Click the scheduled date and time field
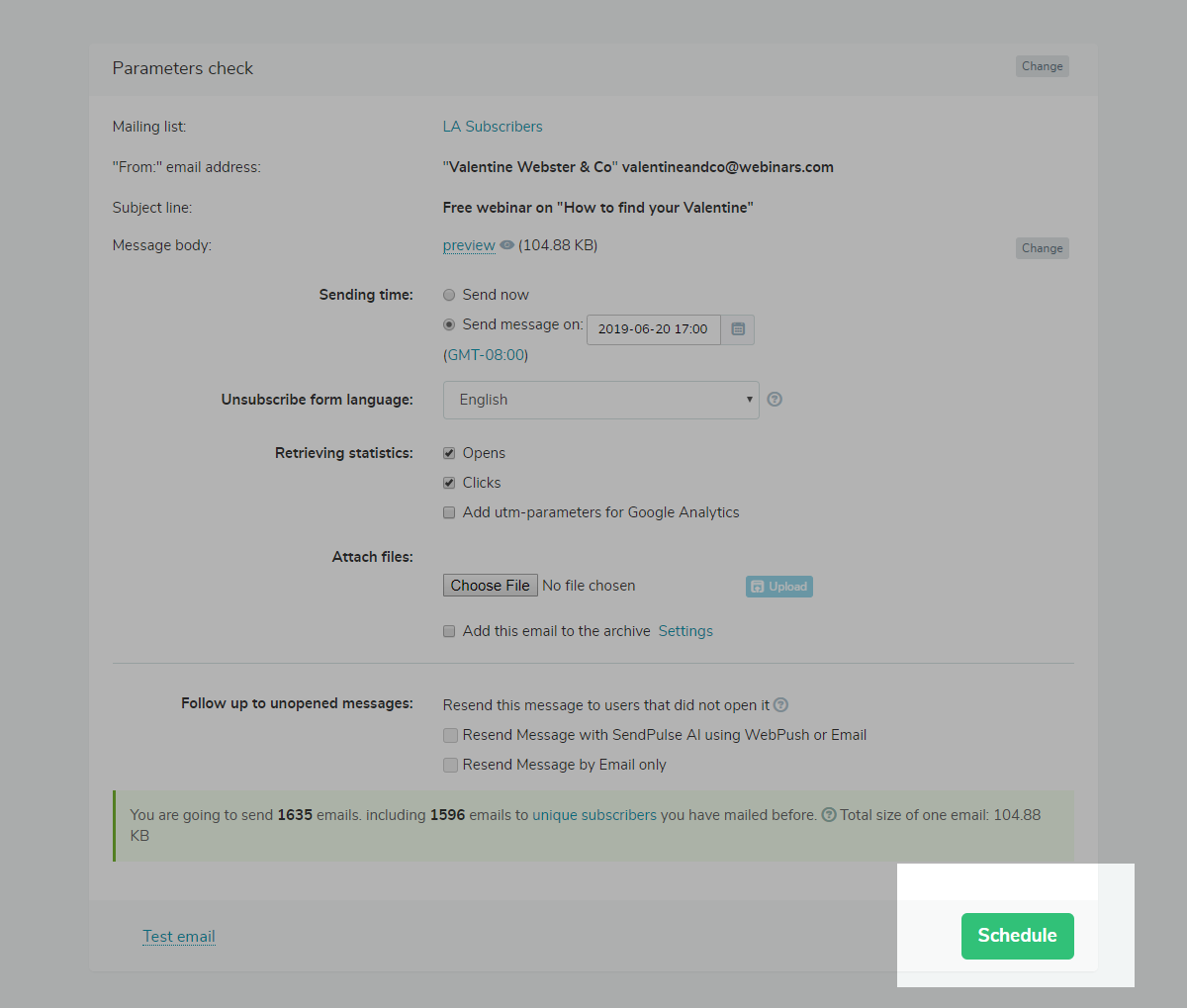Image resolution: width=1187 pixels, height=1008 pixels. tap(653, 329)
